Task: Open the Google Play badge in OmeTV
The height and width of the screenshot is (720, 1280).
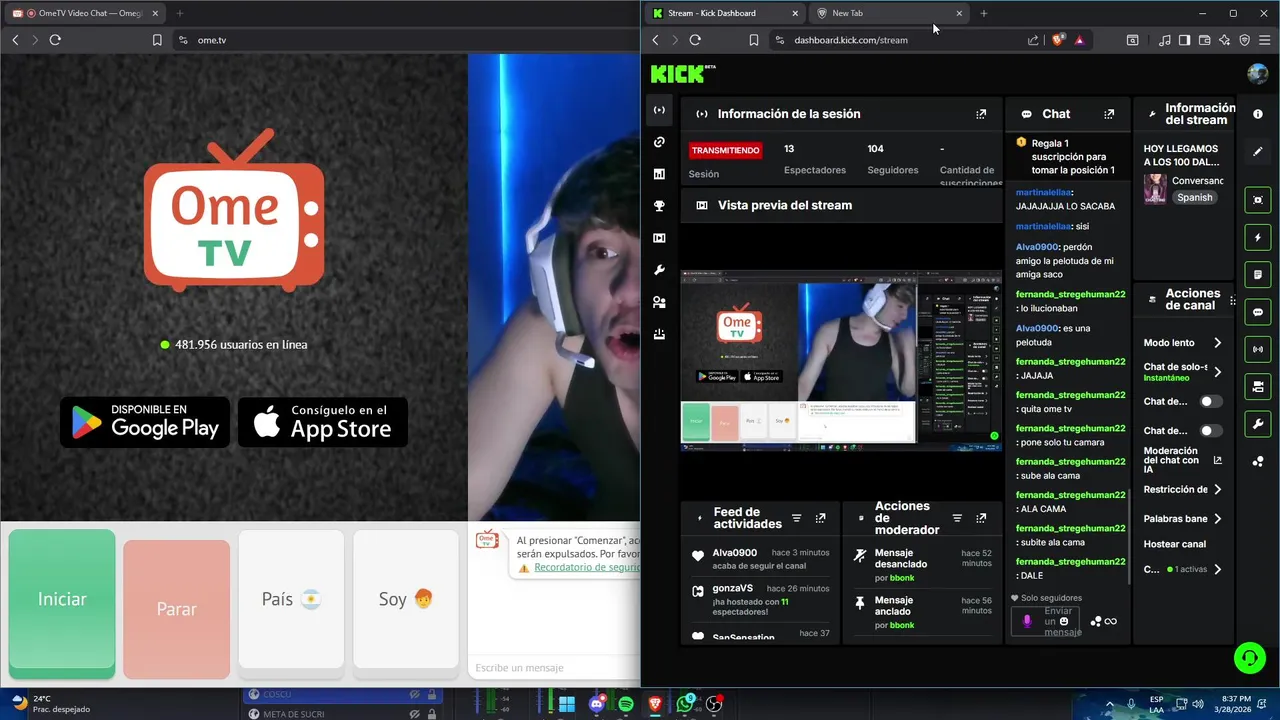Action: click(145, 422)
